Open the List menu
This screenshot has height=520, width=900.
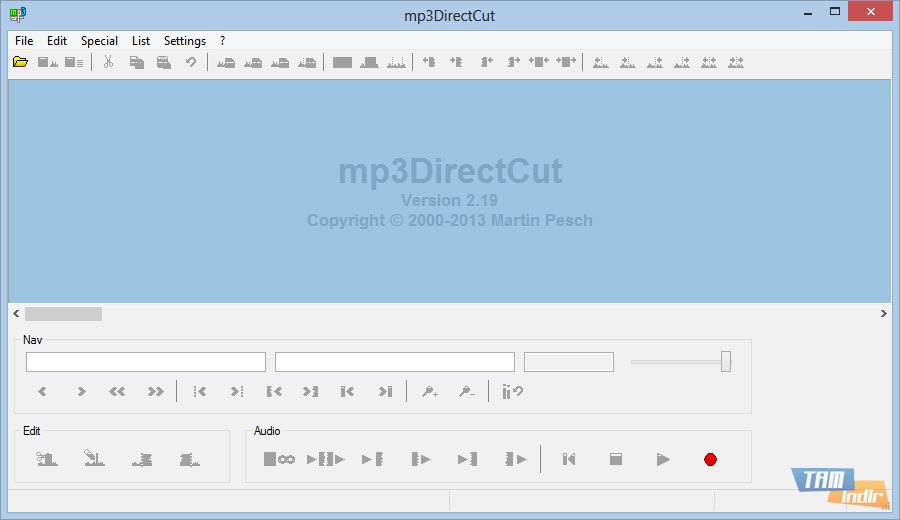click(141, 41)
